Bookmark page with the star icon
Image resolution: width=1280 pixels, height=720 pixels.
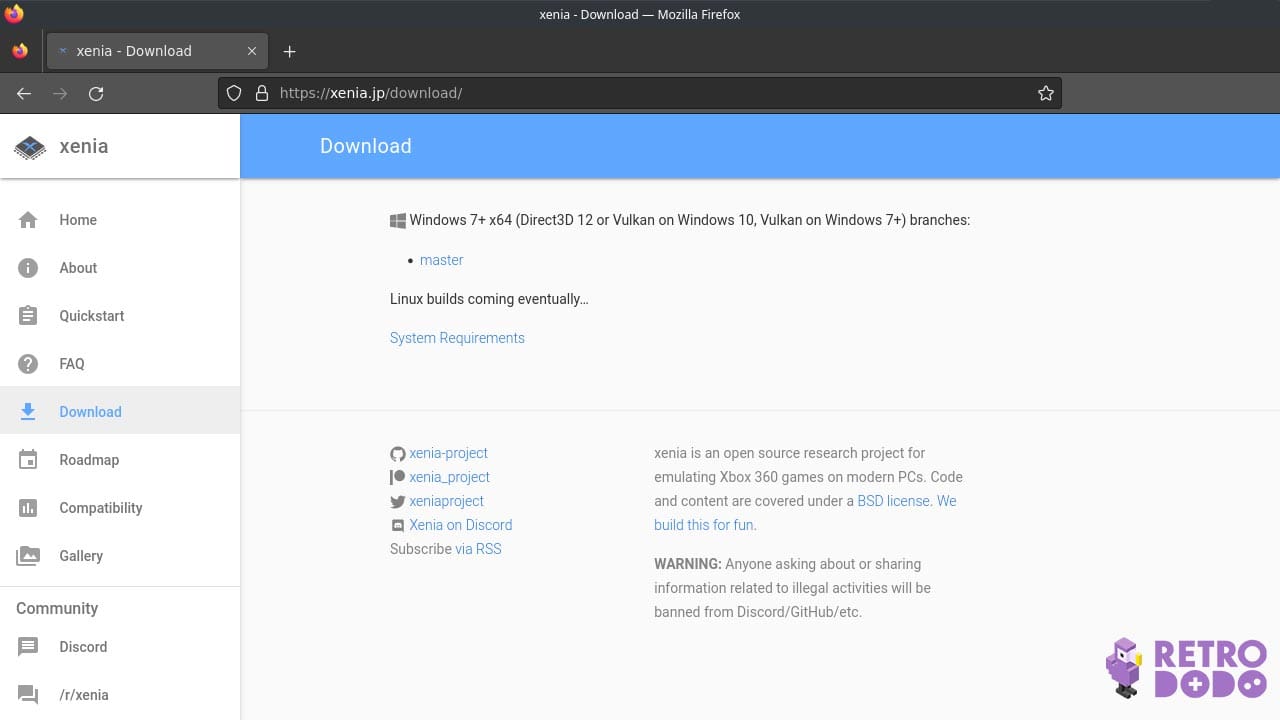click(1046, 93)
